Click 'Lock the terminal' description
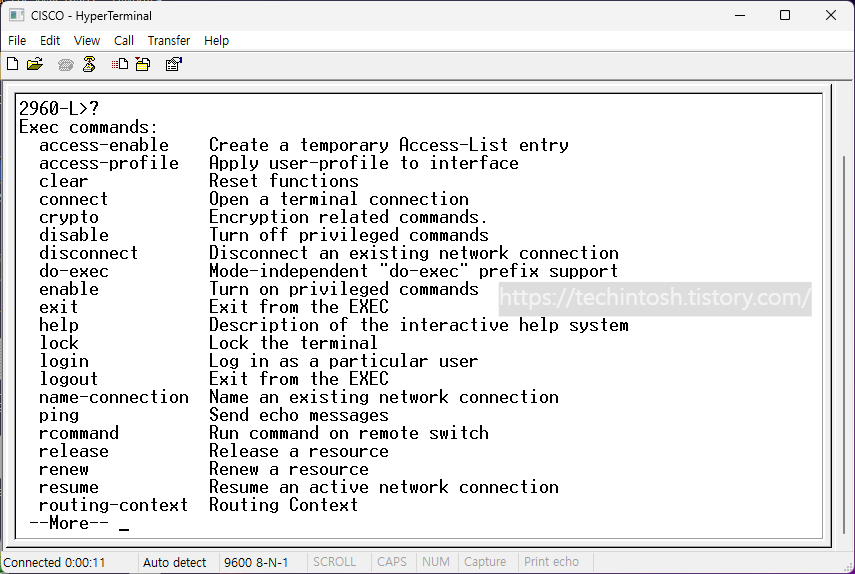Viewport: 855px width, 574px height. (x=293, y=343)
